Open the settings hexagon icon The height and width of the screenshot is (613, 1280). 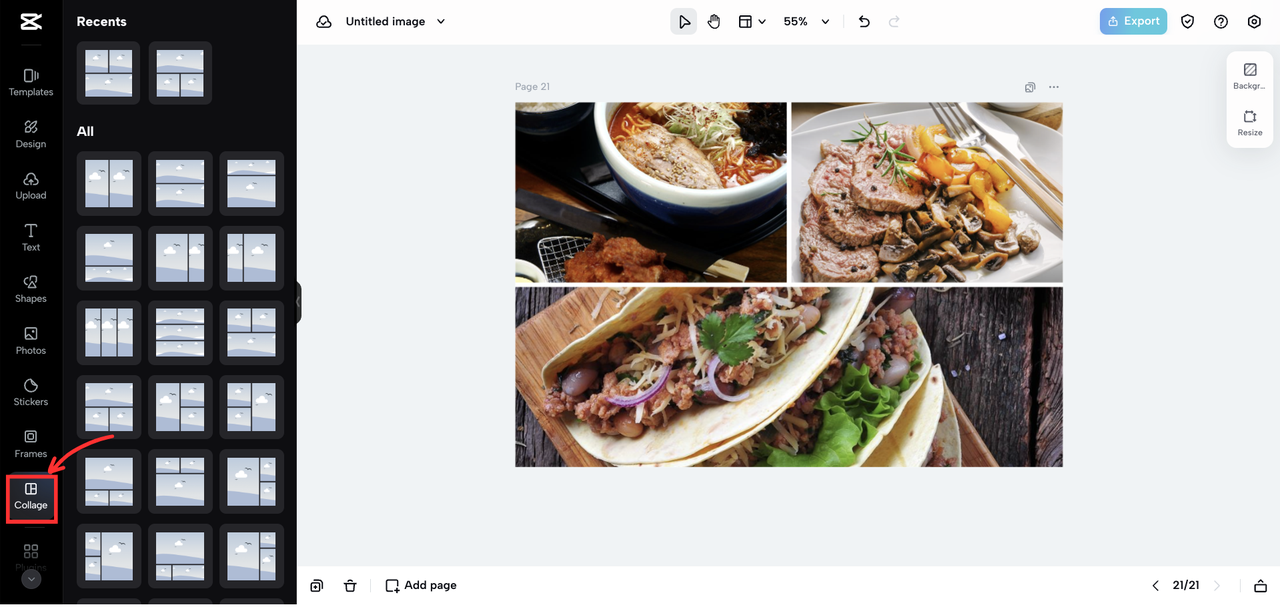[x=1254, y=21]
